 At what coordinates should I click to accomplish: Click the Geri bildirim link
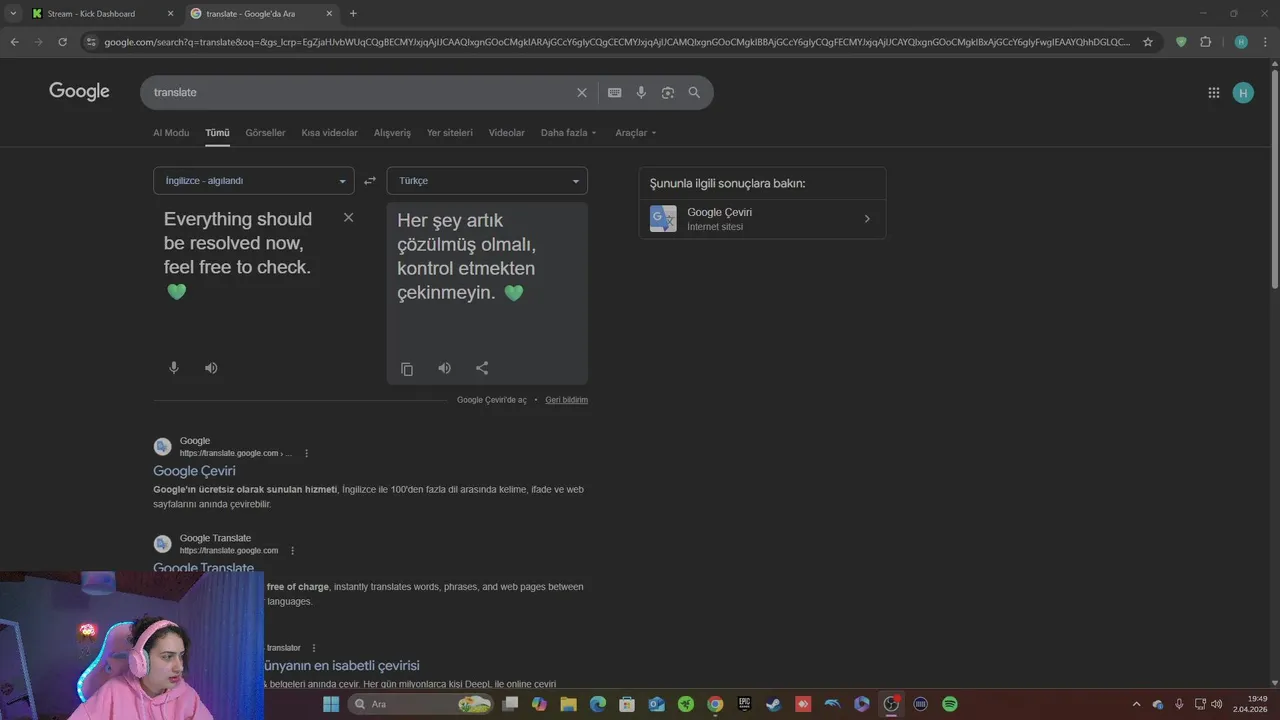(566, 400)
